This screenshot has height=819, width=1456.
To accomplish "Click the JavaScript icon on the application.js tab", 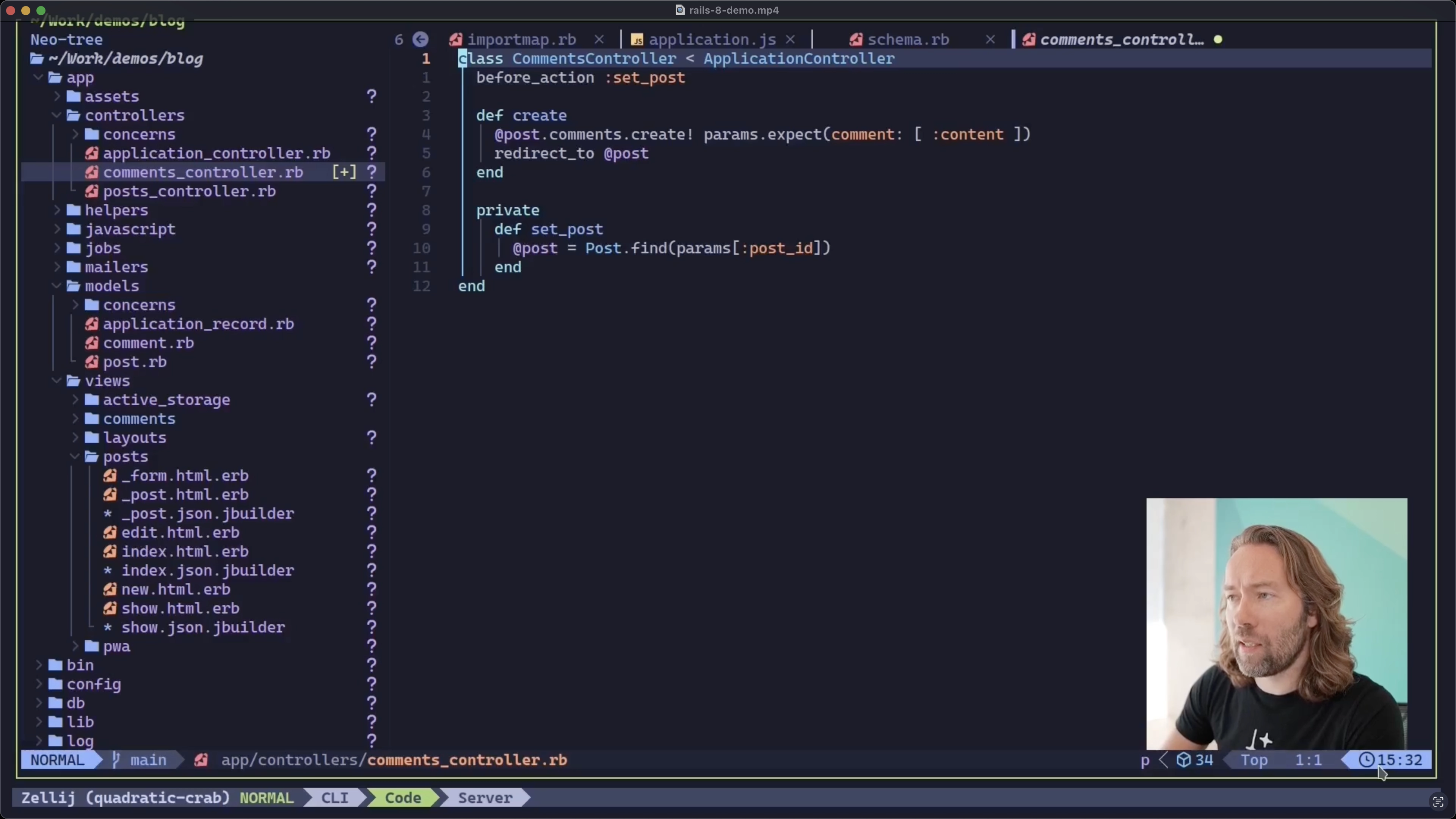I will pyautogui.click(x=637, y=39).
